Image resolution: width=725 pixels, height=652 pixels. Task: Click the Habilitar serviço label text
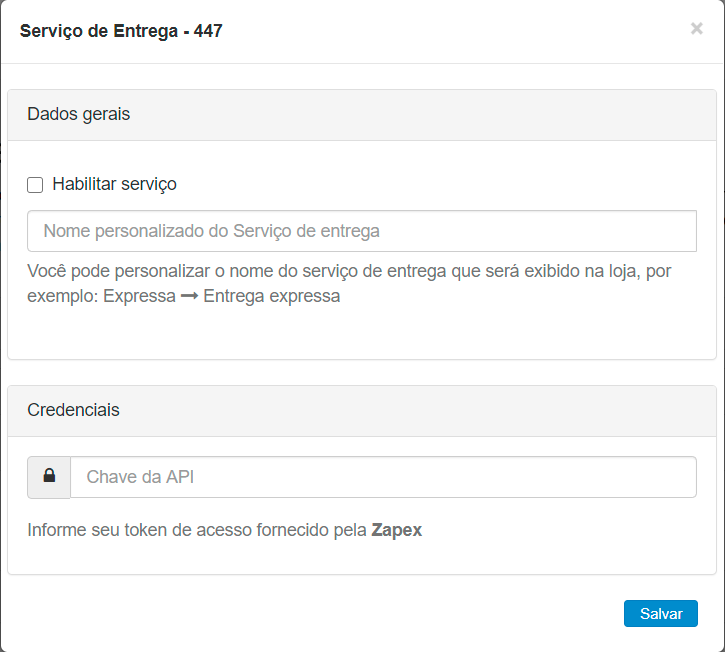(x=114, y=184)
